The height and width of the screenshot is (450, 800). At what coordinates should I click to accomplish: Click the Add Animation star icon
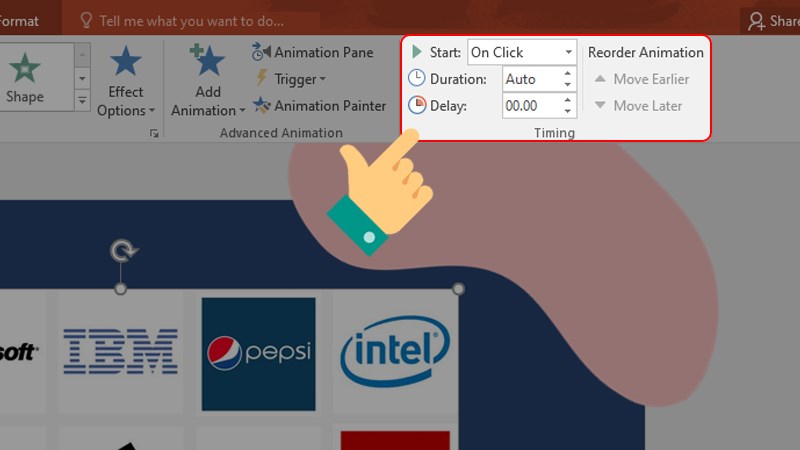(x=207, y=60)
